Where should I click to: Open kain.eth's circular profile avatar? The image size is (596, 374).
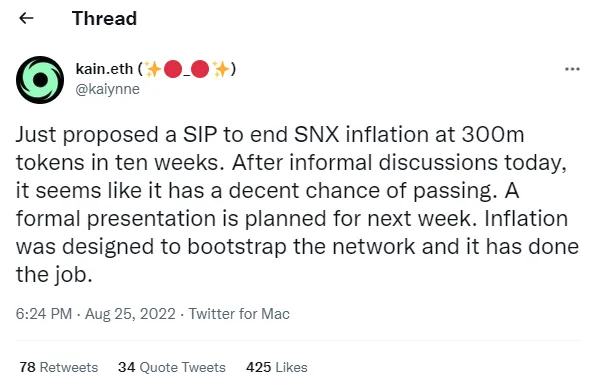[40, 80]
